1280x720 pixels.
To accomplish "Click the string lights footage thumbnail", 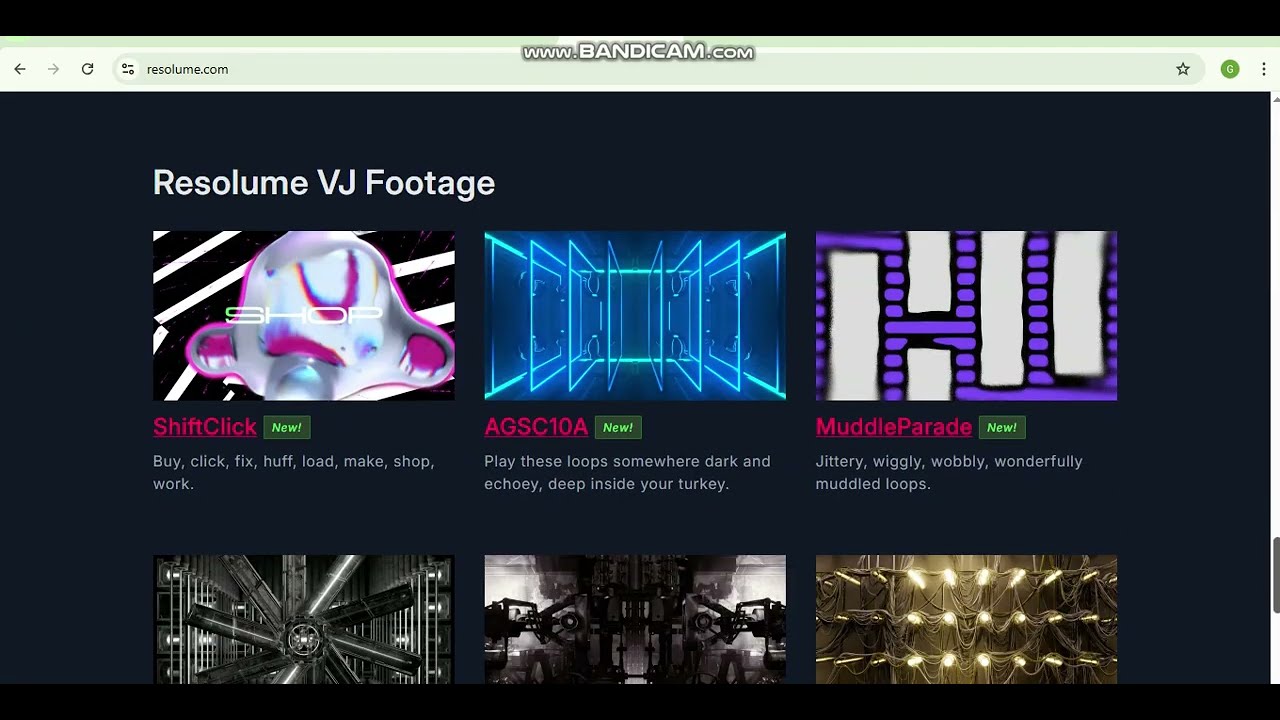I will (x=966, y=620).
